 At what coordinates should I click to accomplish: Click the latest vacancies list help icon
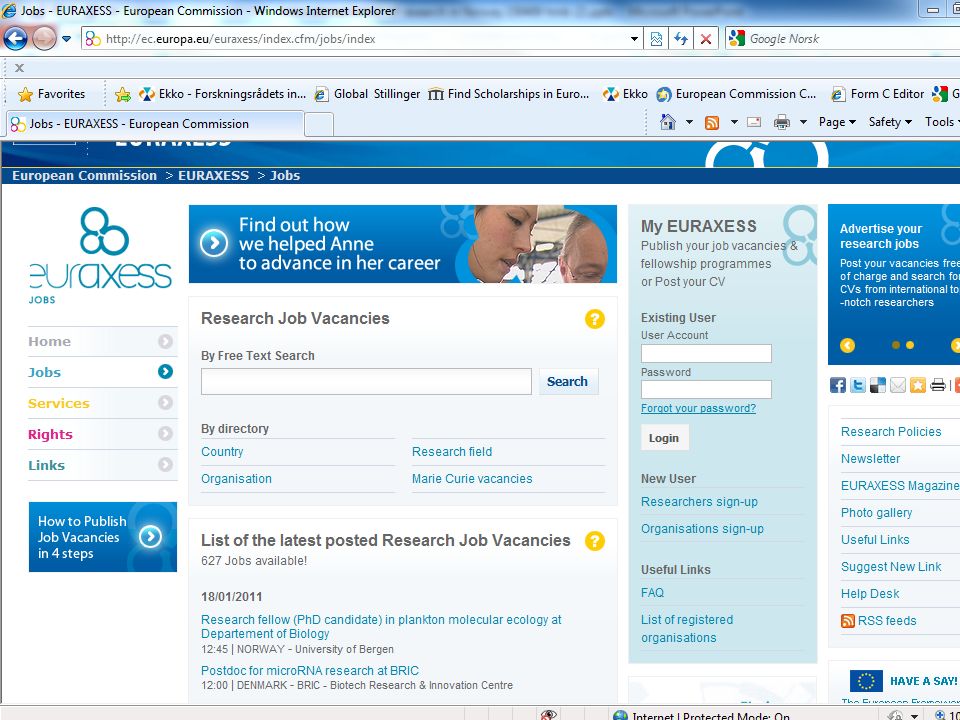point(594,541)
